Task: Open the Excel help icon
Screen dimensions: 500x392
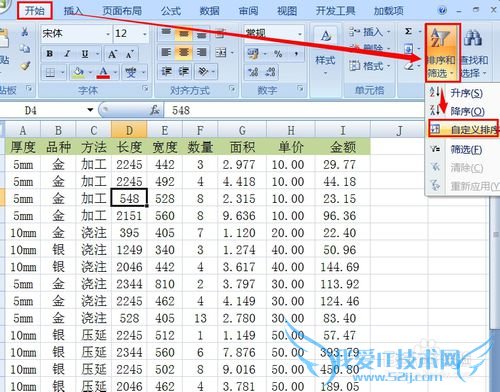Action: (442, 10)
